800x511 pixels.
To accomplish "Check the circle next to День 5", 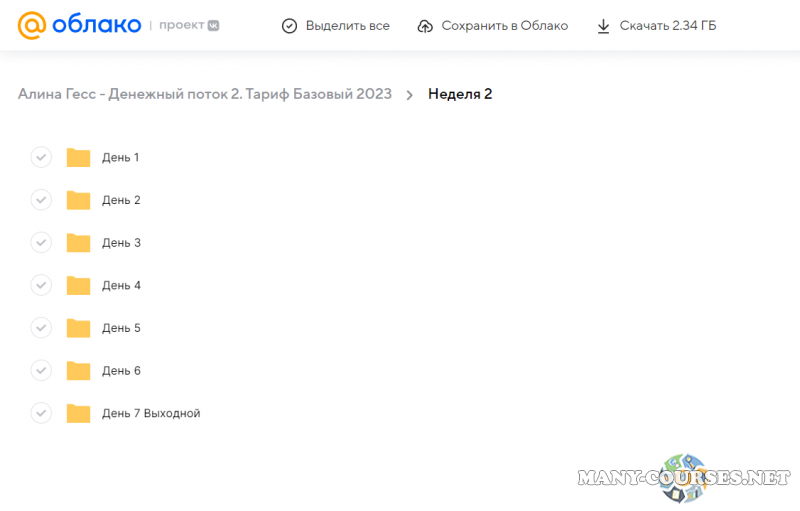I will tap(41, 328).
